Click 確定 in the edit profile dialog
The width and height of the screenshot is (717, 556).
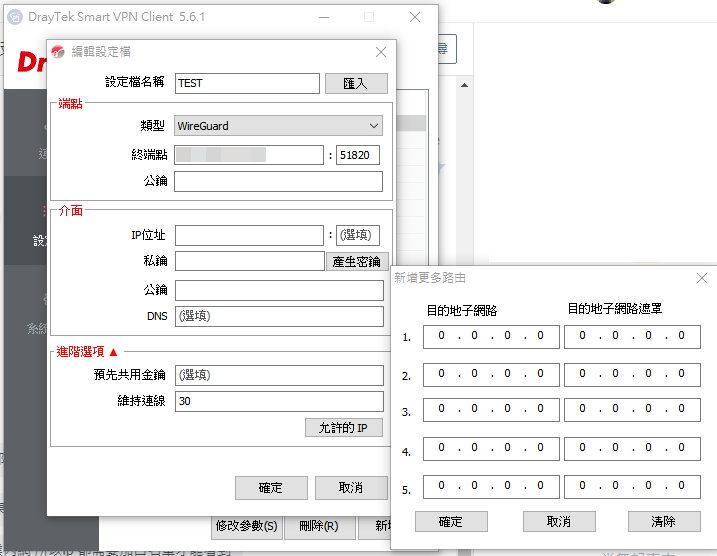coord(271,488)
